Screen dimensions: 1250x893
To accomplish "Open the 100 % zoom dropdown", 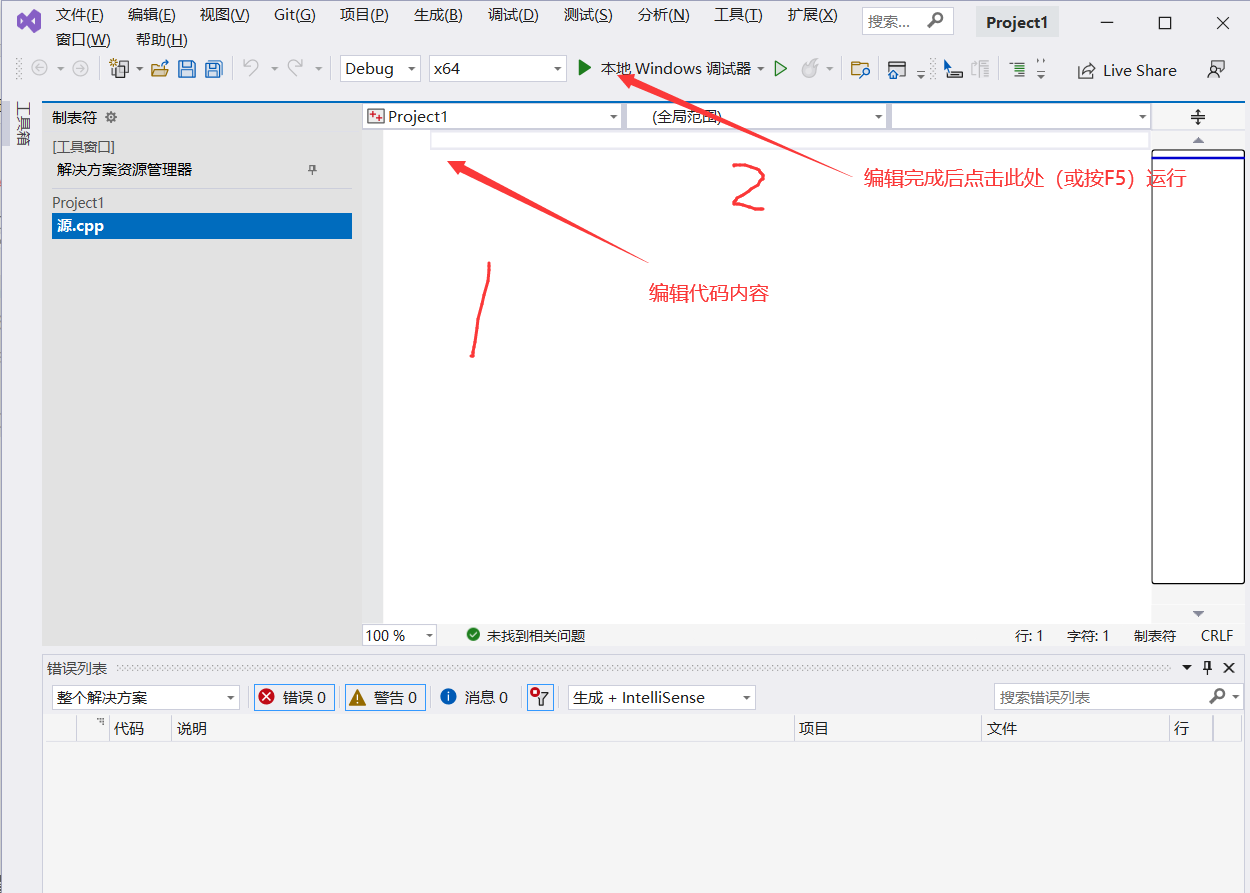I will (x=400, y=635).
